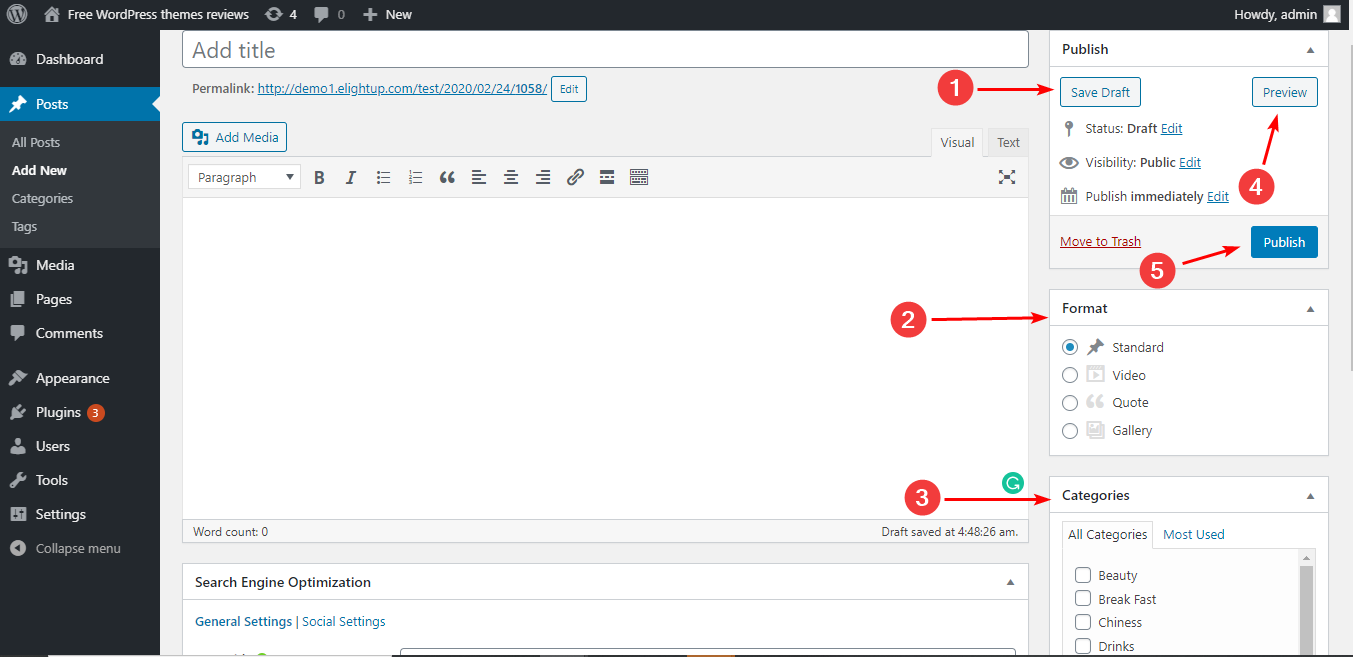Screen dimensions: 1353x657
Task: Check the Break Fast category
Action: coord(1082,598)
